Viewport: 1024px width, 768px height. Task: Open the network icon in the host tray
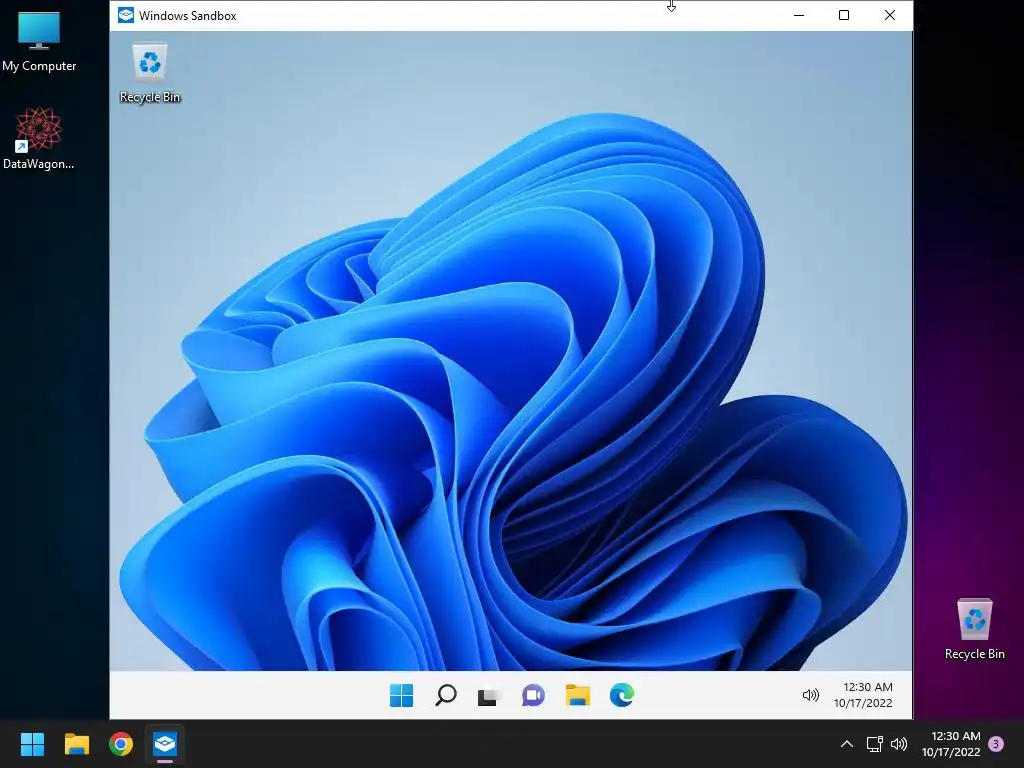point(874,744)
